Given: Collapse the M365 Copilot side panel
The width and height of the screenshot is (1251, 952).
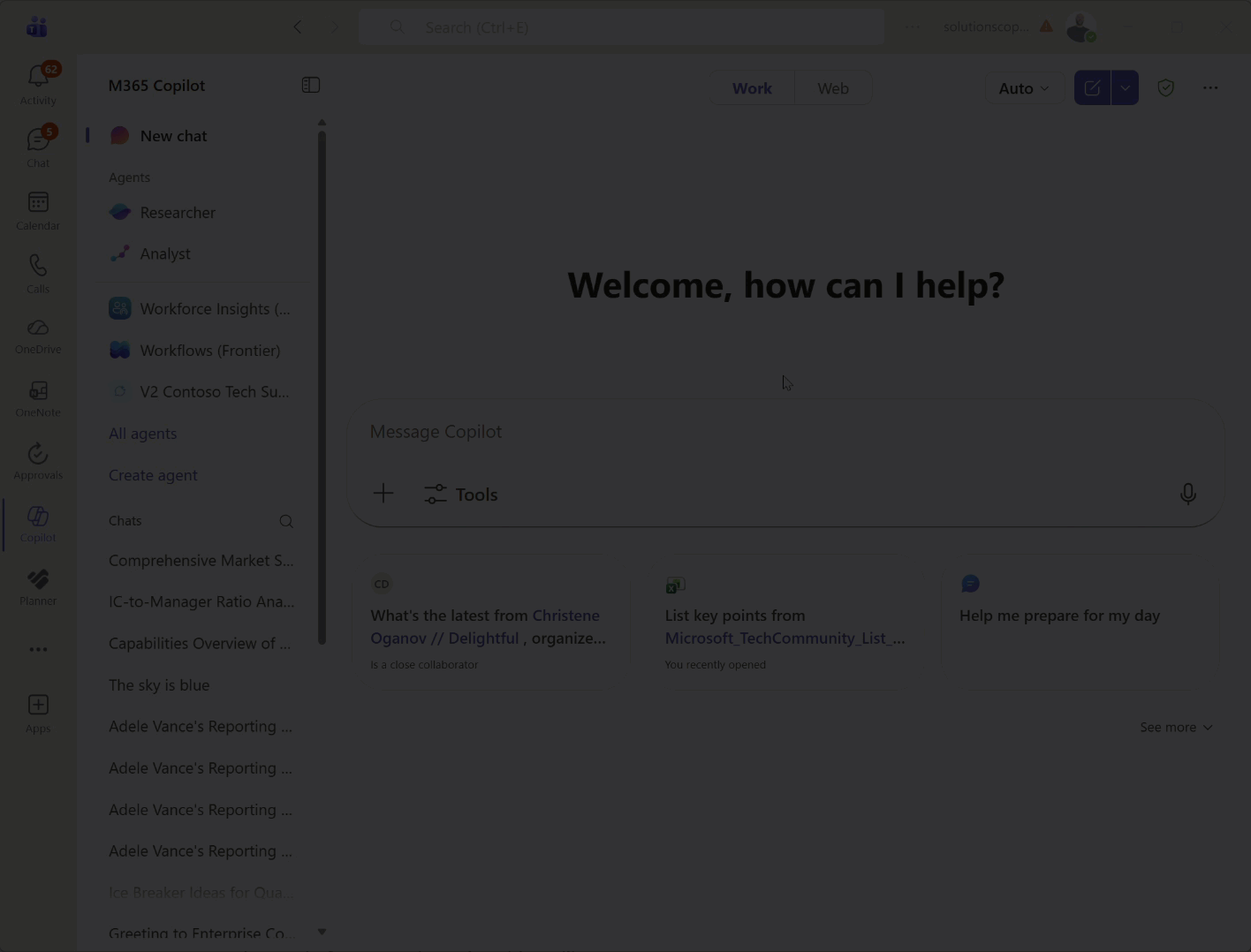Looking at the screenshot, I should tap(311, 85).
